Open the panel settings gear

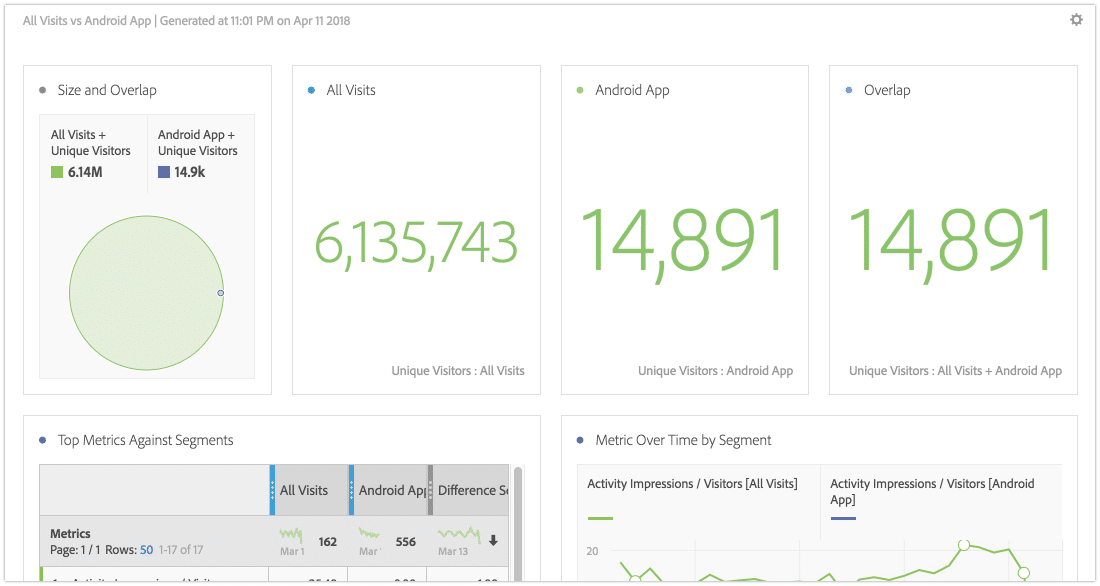(x=1076, y=20)
